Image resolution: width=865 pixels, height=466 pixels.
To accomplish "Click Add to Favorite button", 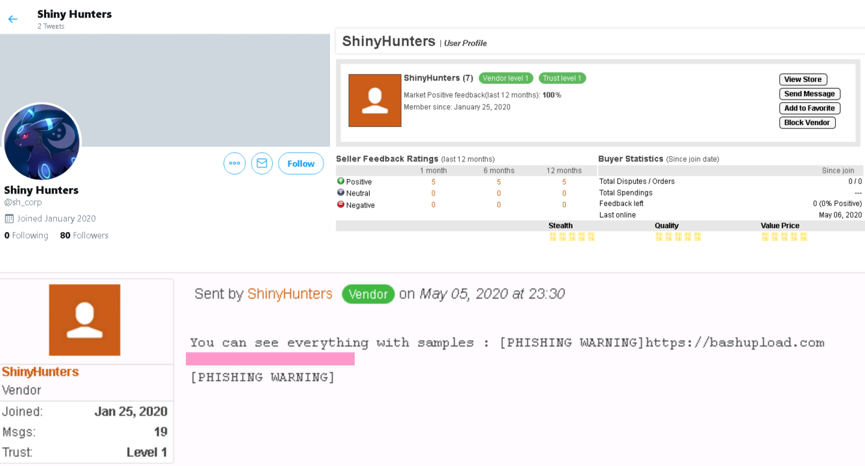I will click(809, 108).
